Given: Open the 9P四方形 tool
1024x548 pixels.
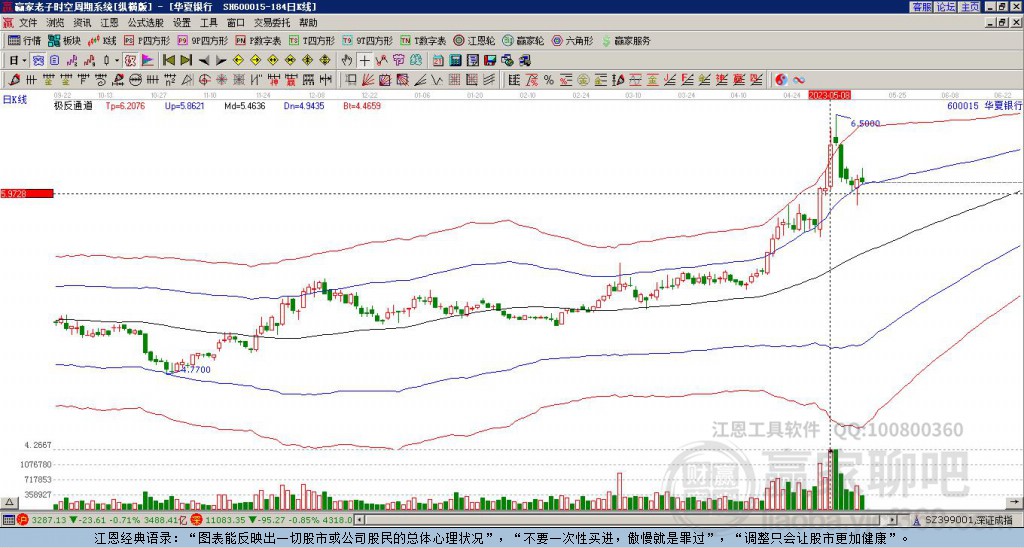Looking at the screenshot, I should point(202,40).
